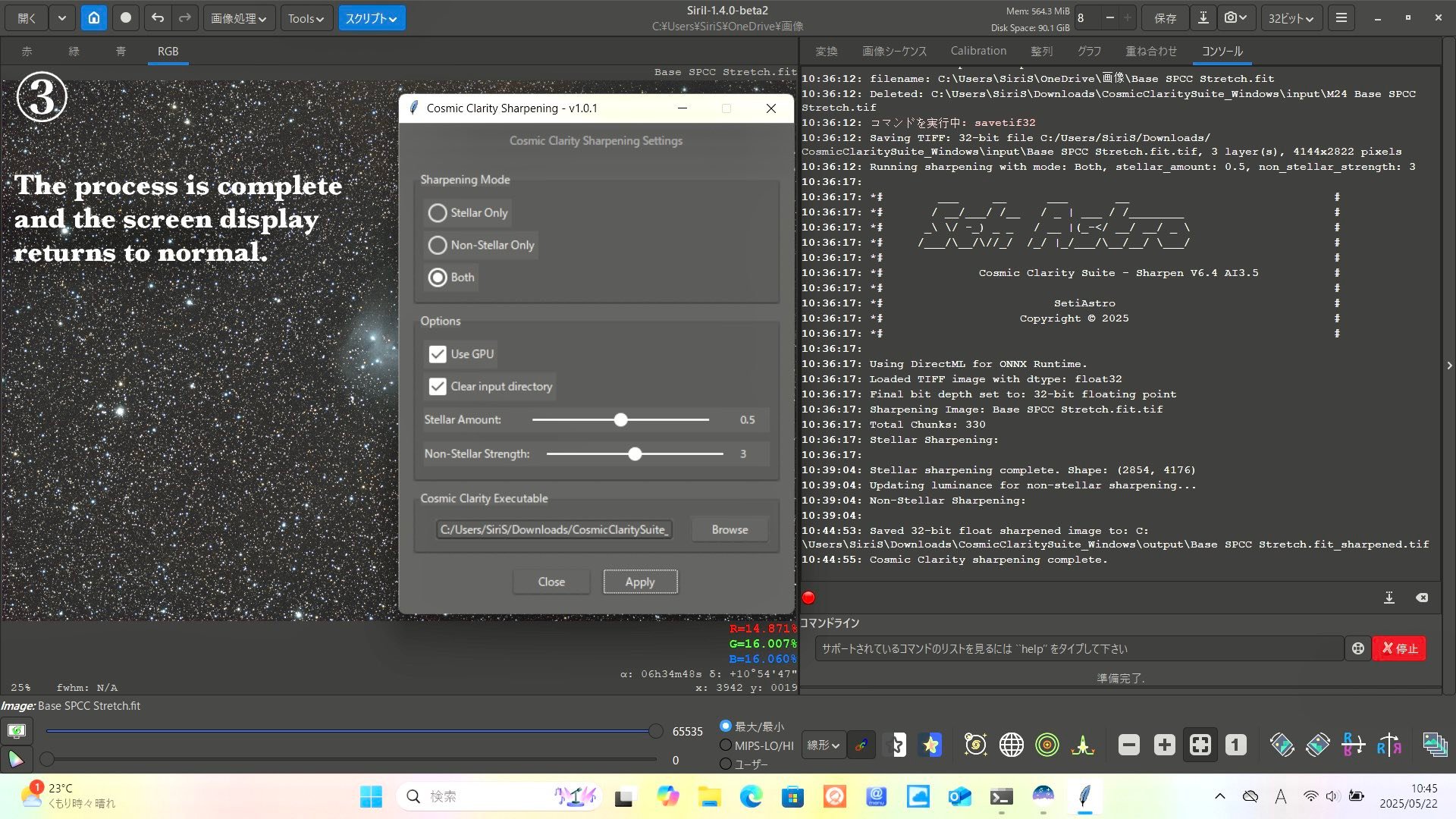
Task: Click zoom out minus button
Action: (1128, 745)
